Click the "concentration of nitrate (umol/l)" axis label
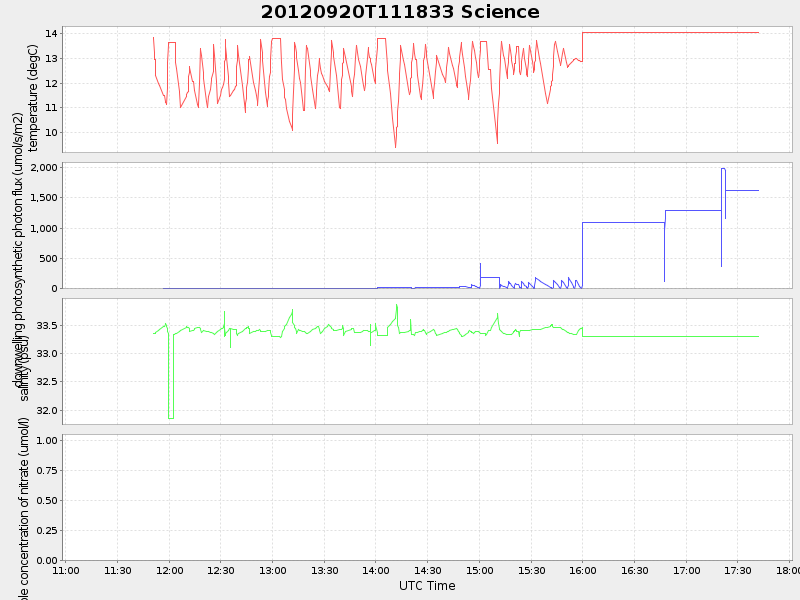Screen dimensions: 800x600 tap(23, 508)
